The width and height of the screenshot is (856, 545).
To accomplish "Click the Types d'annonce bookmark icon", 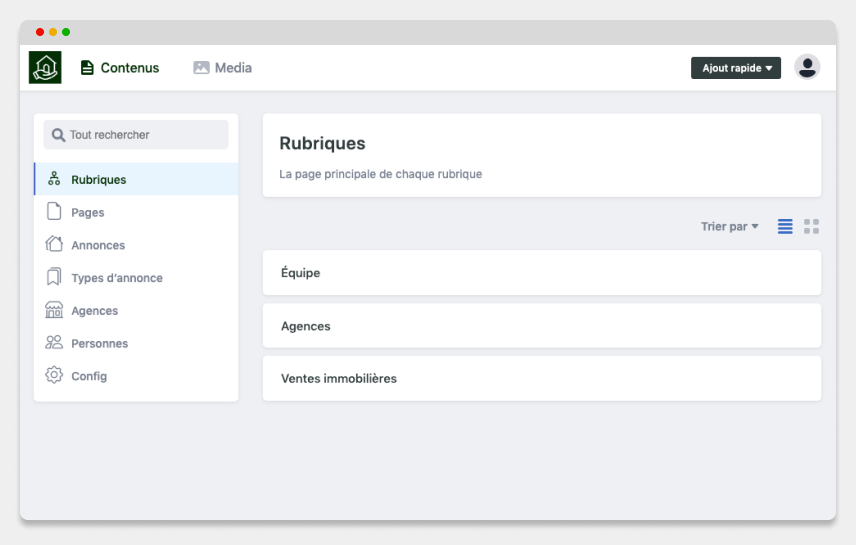I will click(54, 277).
